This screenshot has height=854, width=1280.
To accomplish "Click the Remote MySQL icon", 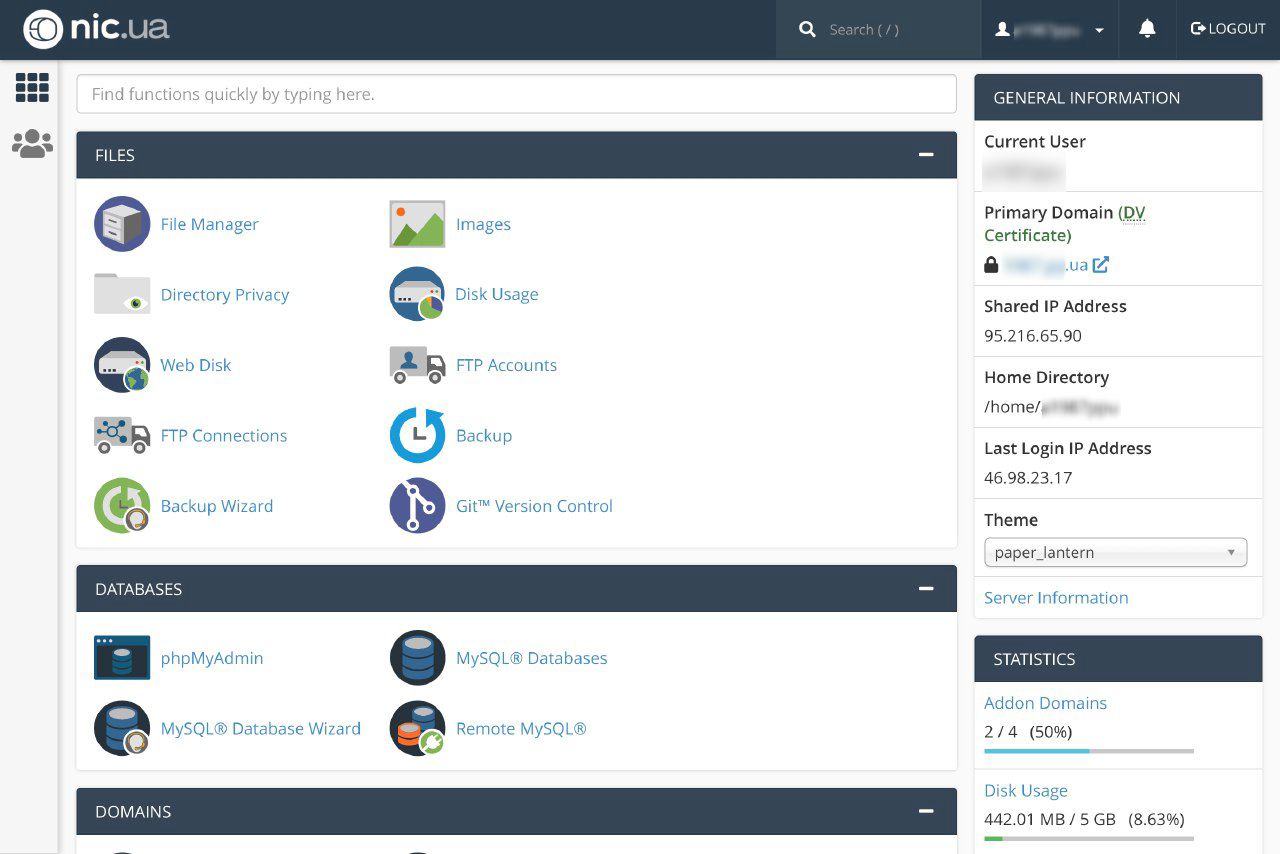I will (417, 728).
